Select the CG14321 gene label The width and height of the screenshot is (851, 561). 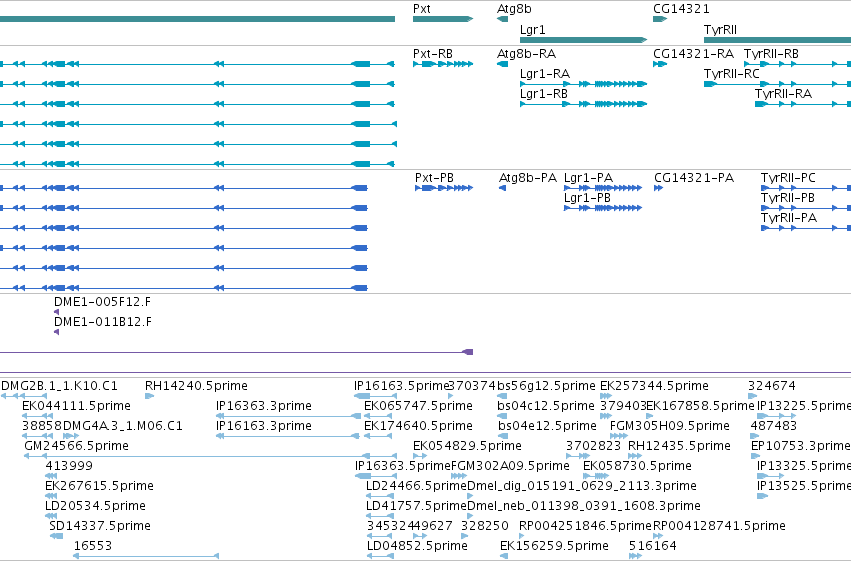pos(681,9)
